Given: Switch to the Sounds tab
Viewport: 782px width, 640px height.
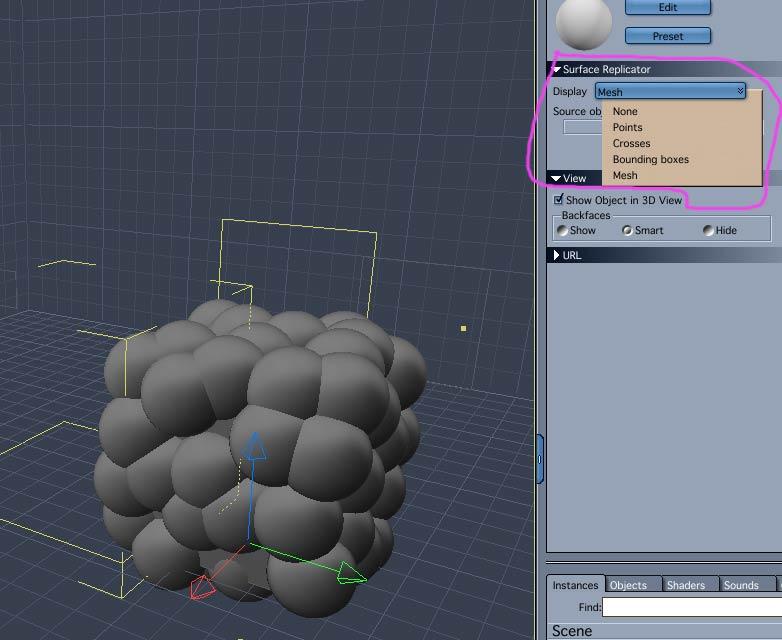Looking at the screenshot, I should tap(741, 585).
